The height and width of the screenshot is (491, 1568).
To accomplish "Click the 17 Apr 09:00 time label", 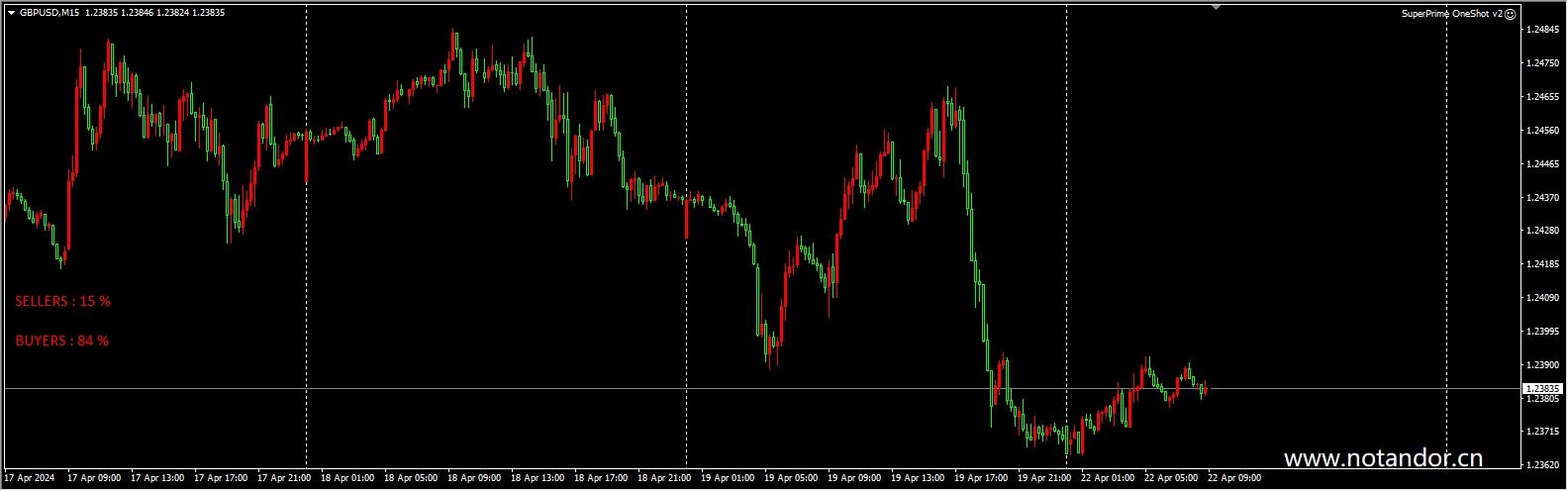I will click(x=94, y=478).
